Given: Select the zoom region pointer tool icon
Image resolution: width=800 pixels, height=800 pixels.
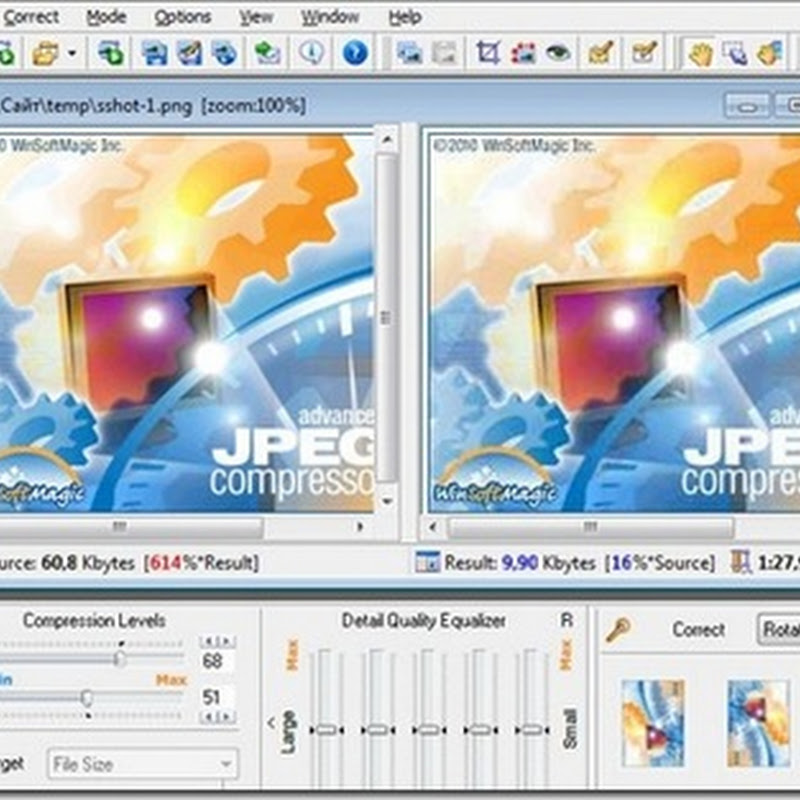Looking at the screenshot, I should [x=735, y=53].
